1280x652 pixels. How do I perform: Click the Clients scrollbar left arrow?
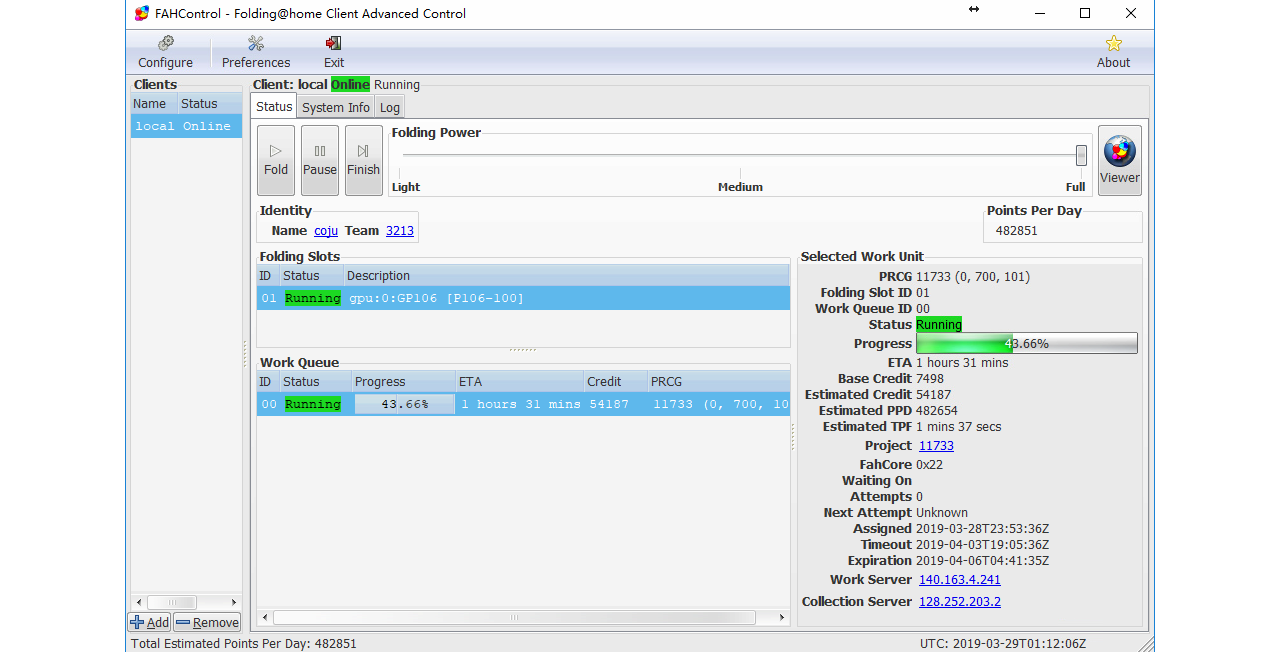pyautogui.click(x=137, y=603)
